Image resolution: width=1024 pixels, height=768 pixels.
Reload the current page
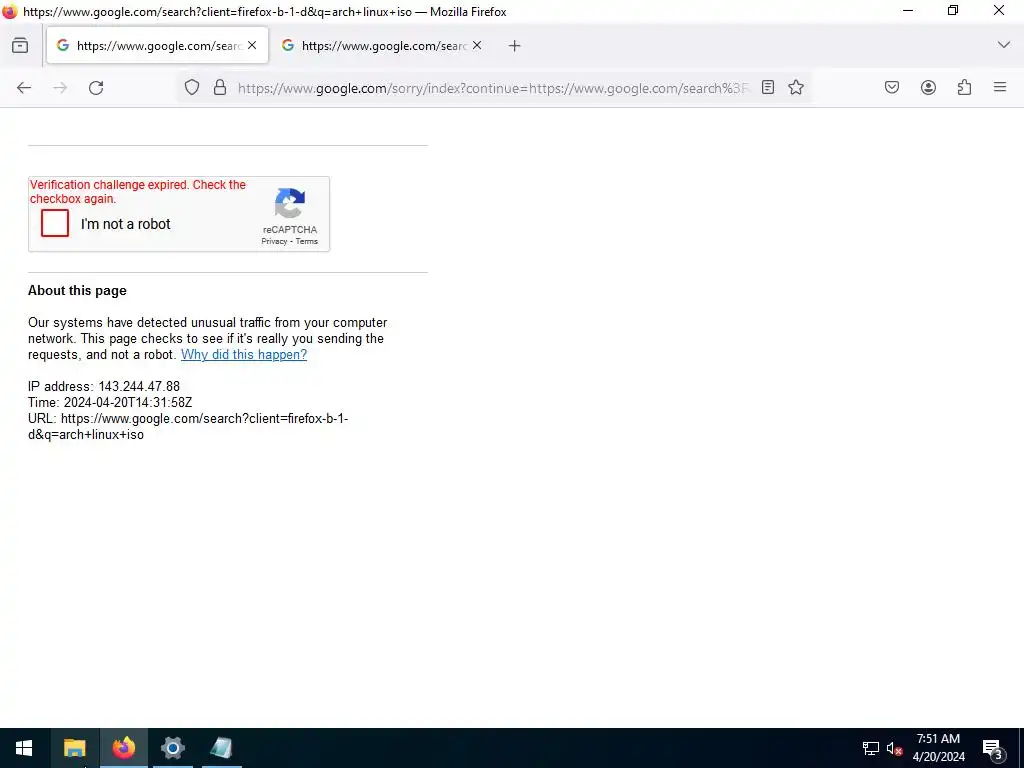point(96,88)
